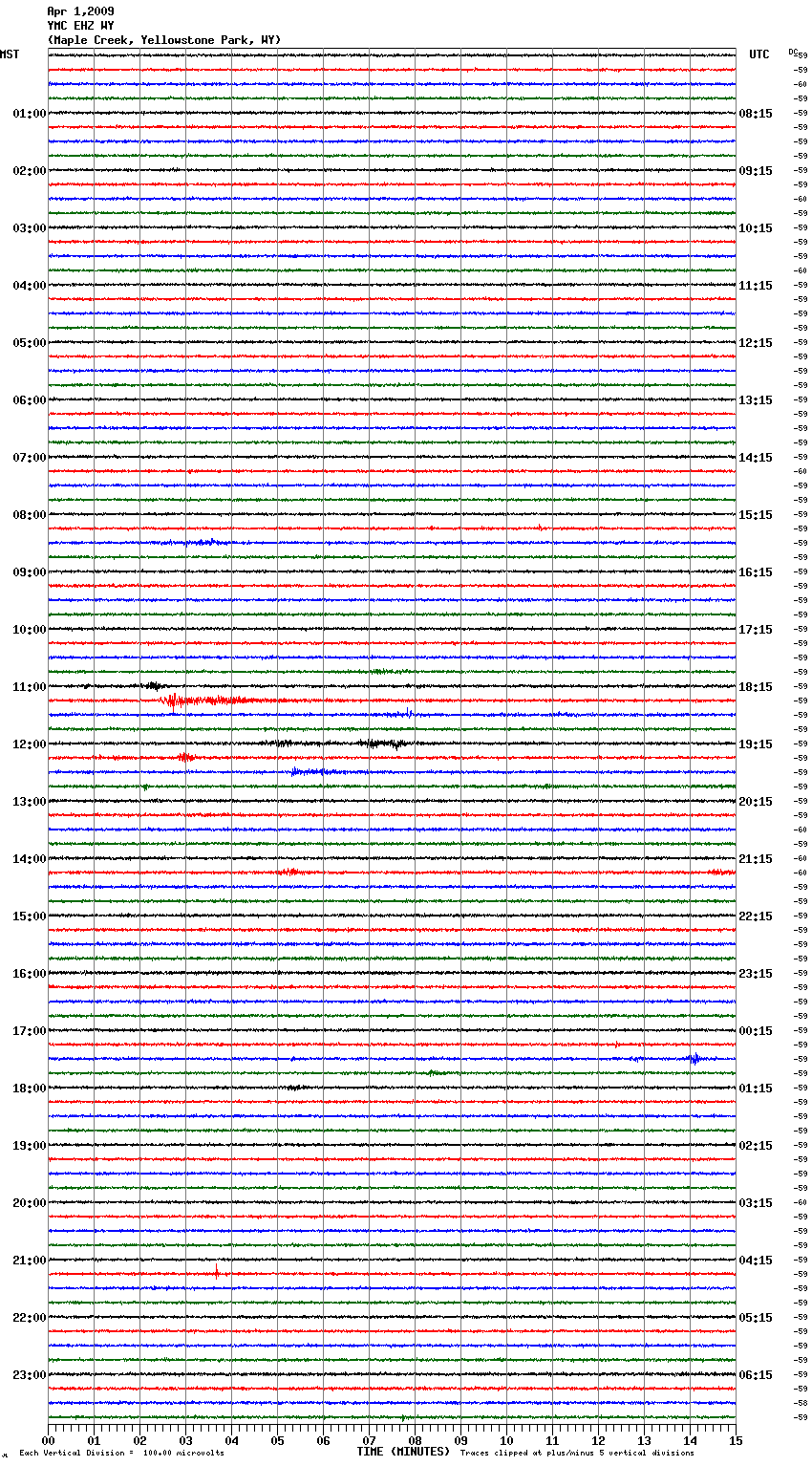This screenshot has width=812, height=1466.
Task: Click 'Each Vertical Division = 100.00 microvolts' note
Action: click(121, 1454)
